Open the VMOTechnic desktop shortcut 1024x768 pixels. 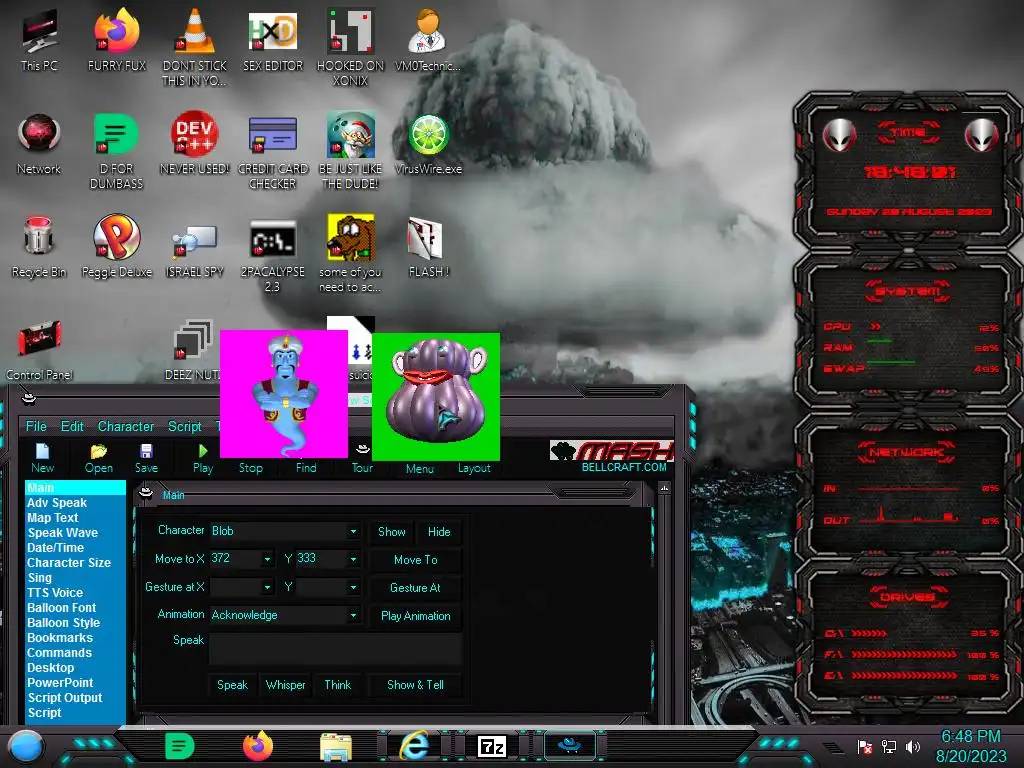pos(428,40)
